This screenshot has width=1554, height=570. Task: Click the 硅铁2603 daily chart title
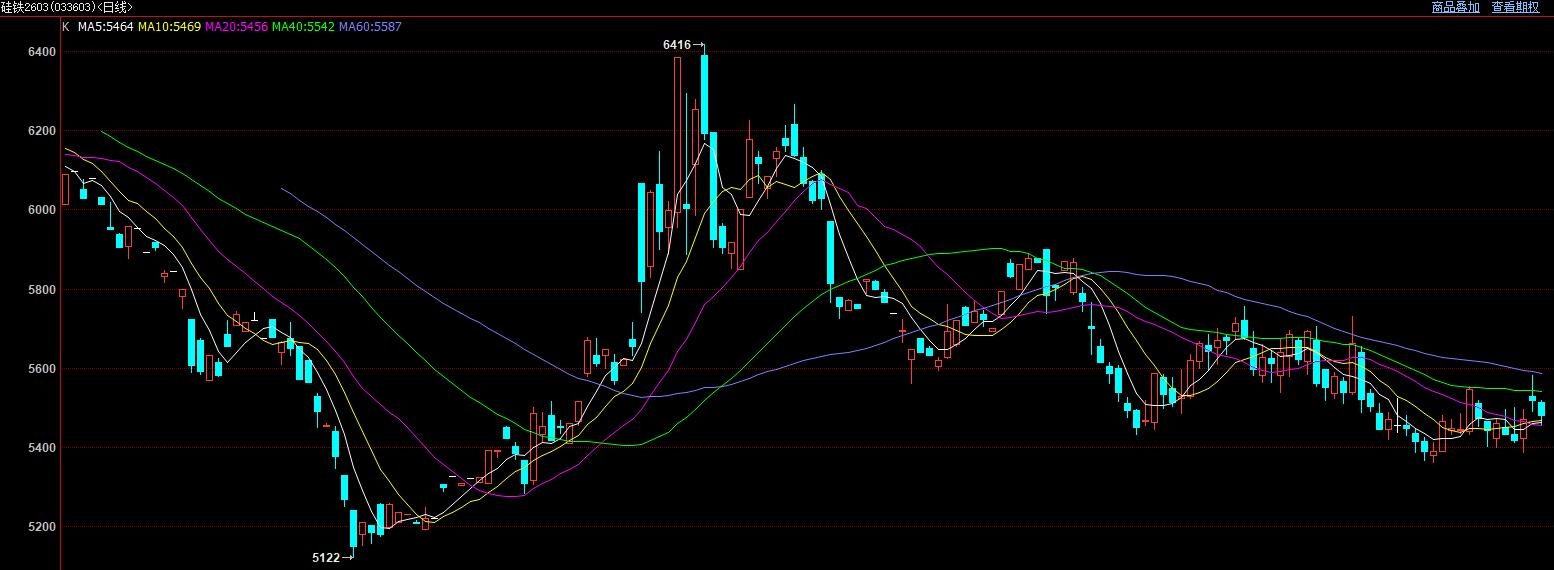(x=66, y=7)
